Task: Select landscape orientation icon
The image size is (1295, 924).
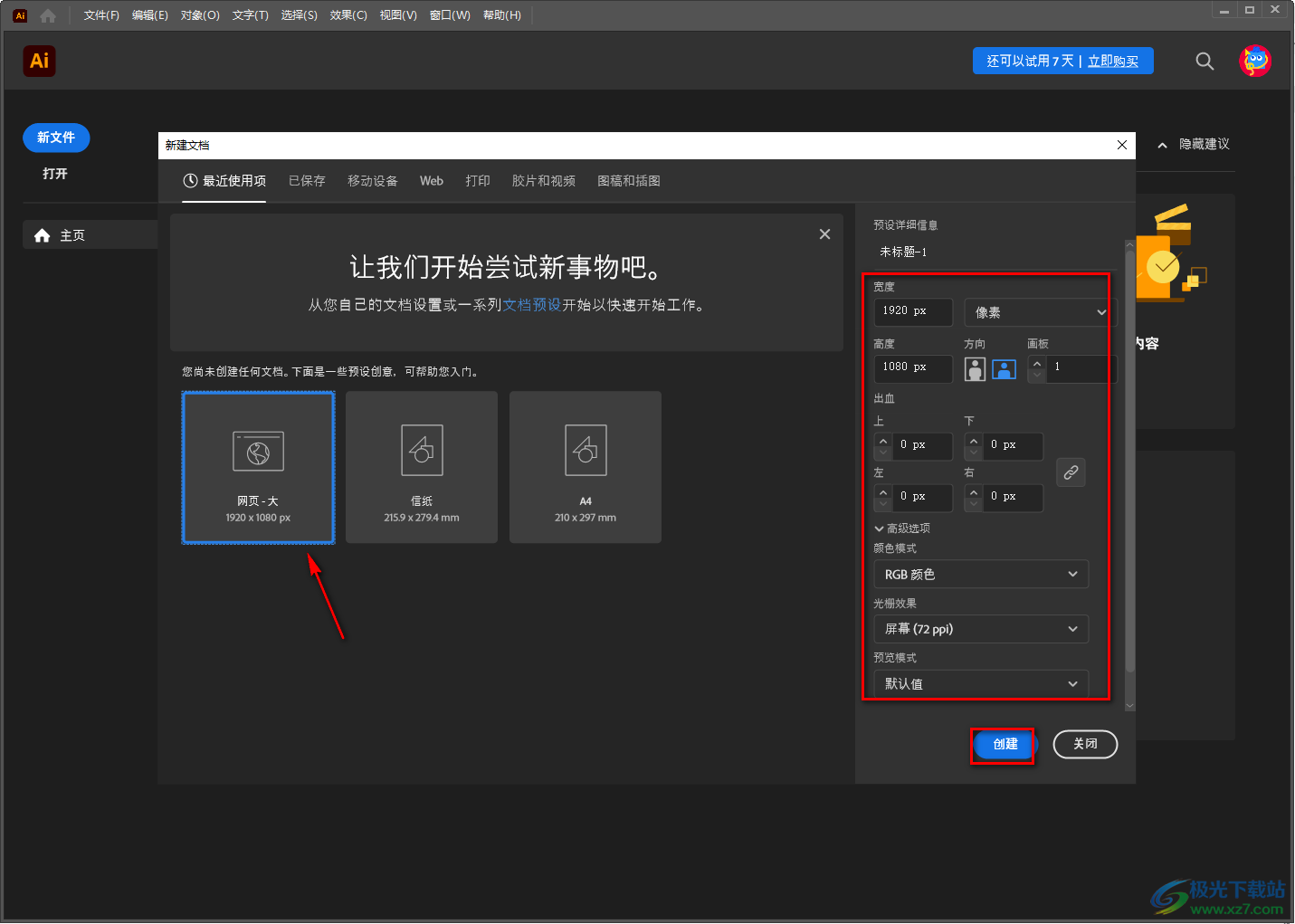Action: (1004, 368)
